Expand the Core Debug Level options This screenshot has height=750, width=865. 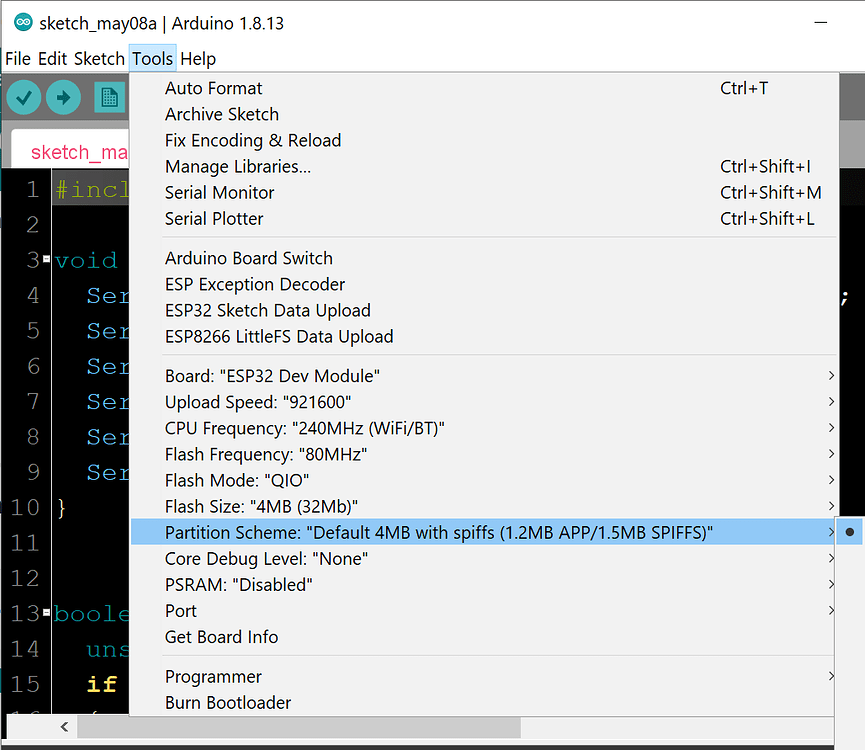(x=829, y=559)
